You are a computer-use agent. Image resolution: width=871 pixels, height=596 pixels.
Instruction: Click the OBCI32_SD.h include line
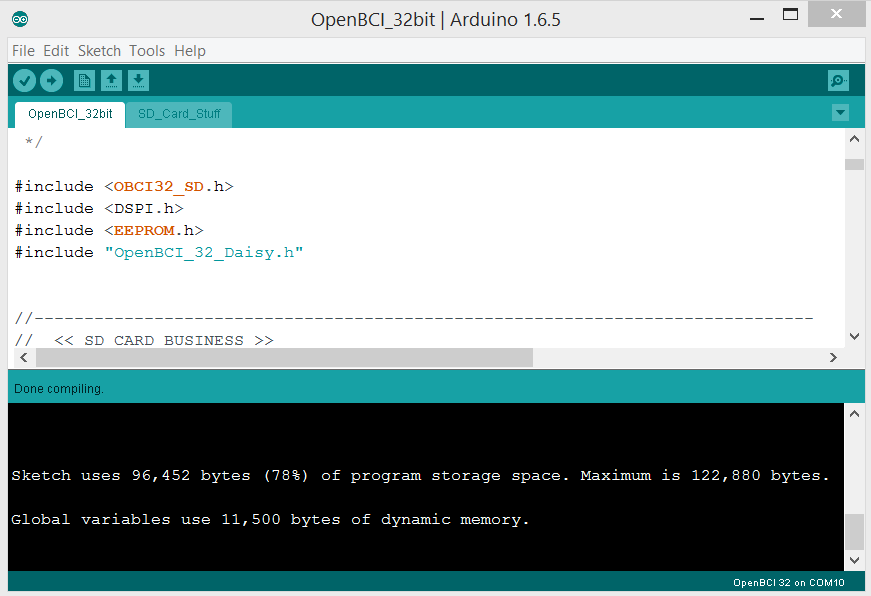[x=124, y=187]
